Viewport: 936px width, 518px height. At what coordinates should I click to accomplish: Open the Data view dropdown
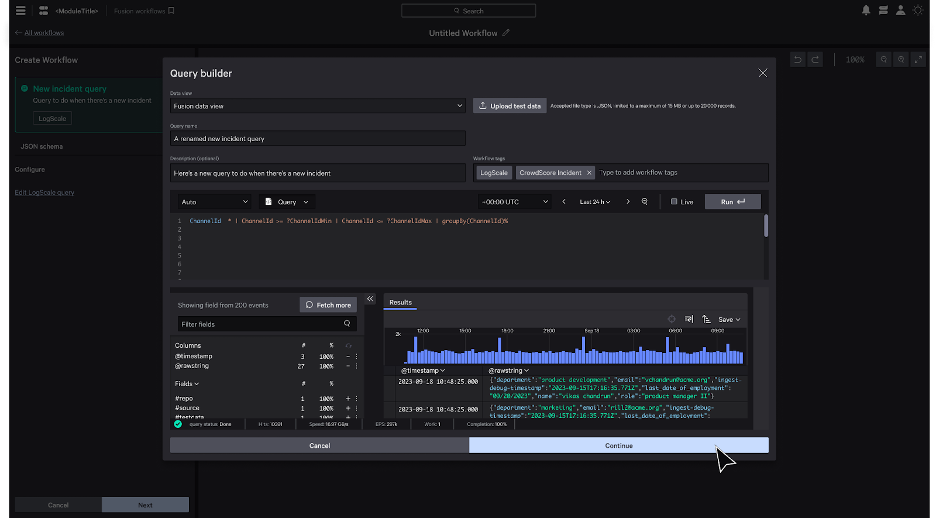317,105
